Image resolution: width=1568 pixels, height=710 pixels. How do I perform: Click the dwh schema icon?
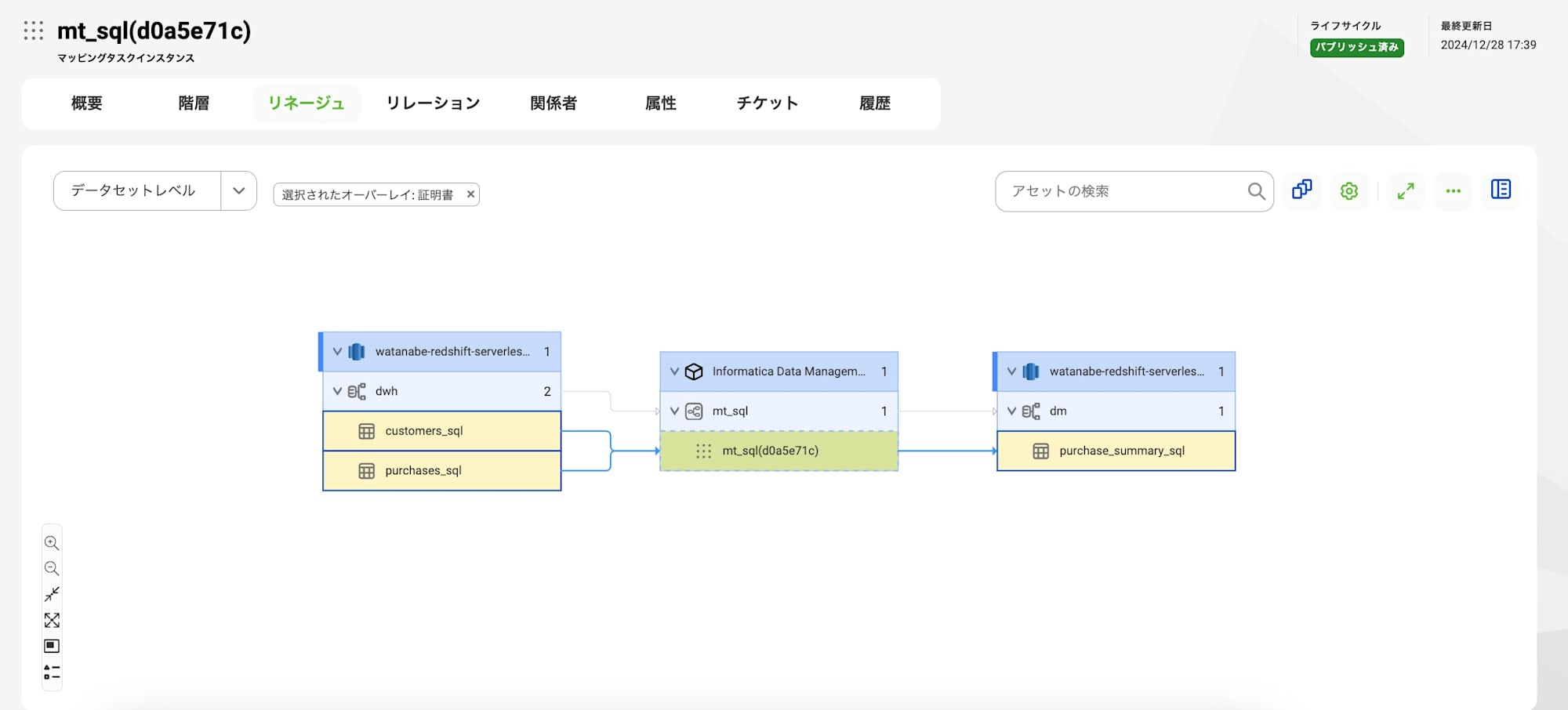pos(357,391)
